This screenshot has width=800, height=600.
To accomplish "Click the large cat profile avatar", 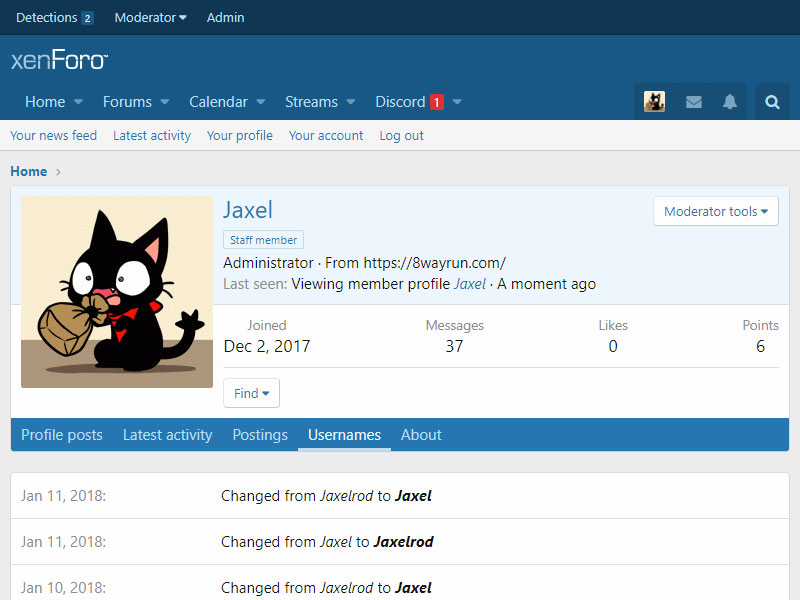I will tap(117, 292).
